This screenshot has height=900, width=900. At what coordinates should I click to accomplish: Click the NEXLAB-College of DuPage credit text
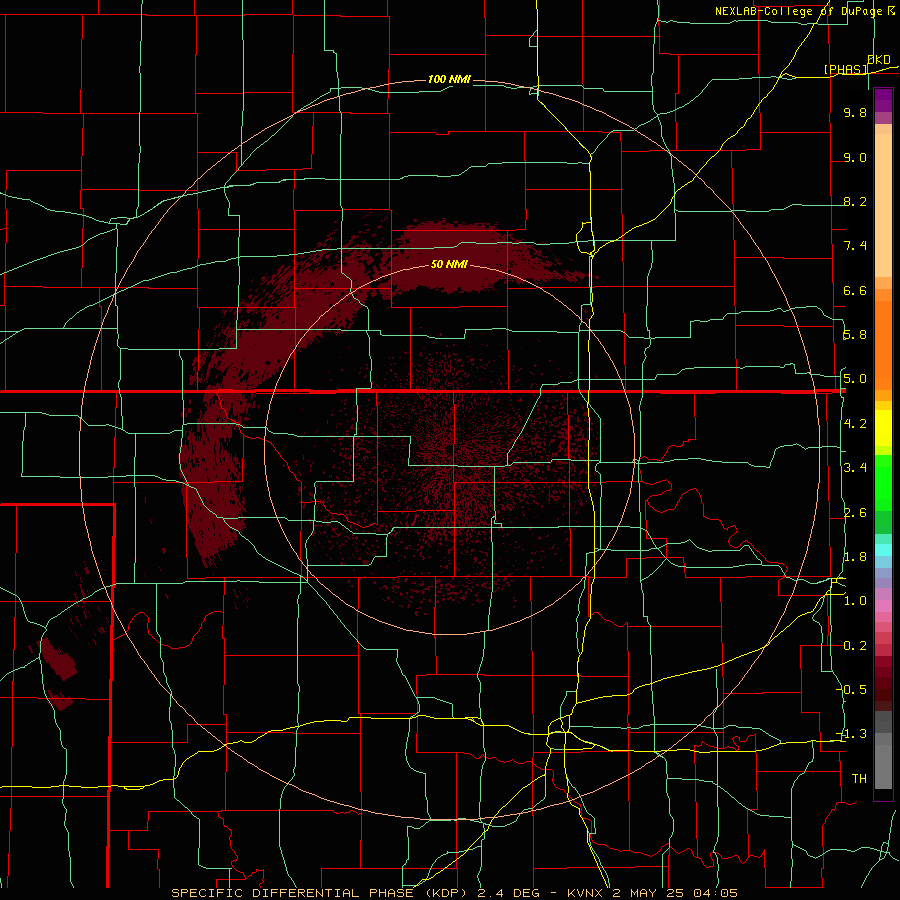click(804, 11)
